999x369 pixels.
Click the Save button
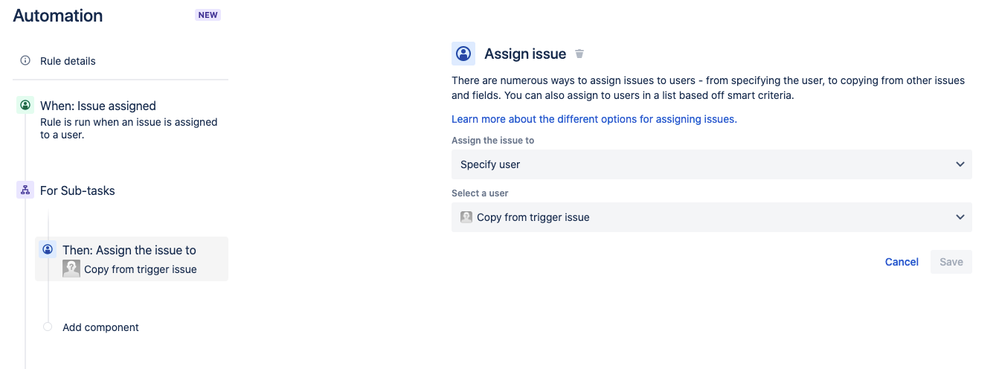coord(951,262)
